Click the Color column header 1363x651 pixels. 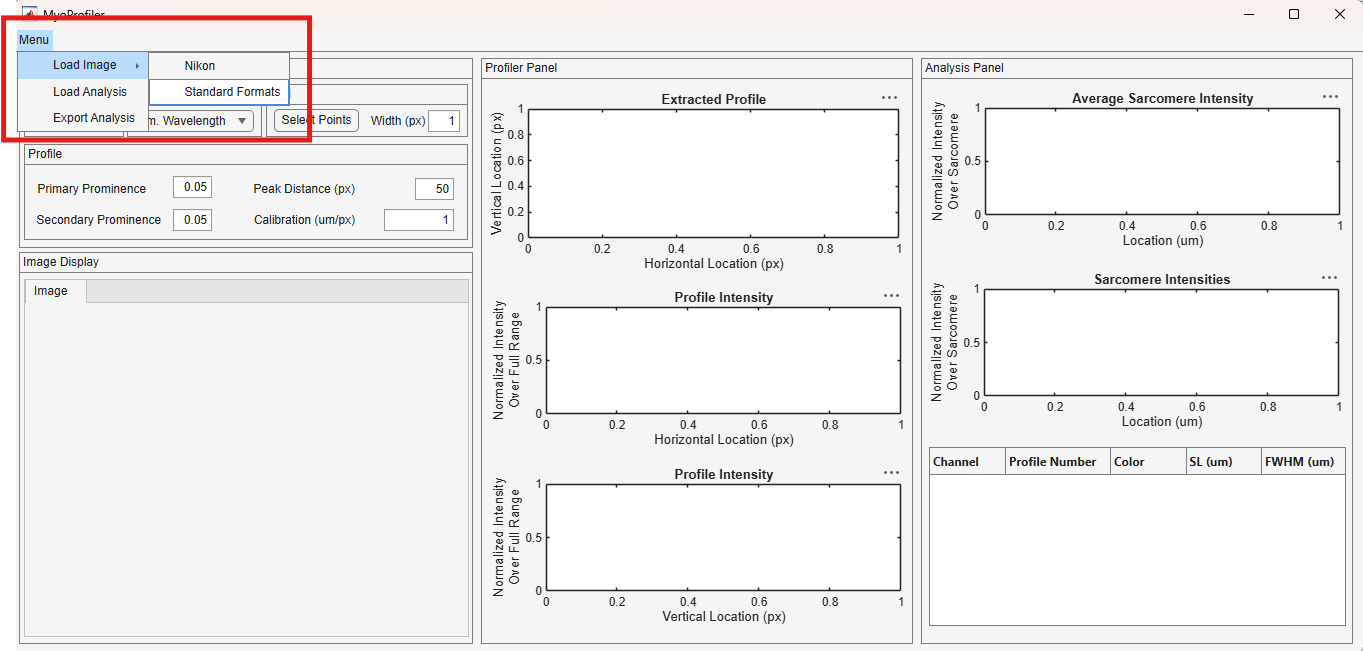(x=1148, y=462)
